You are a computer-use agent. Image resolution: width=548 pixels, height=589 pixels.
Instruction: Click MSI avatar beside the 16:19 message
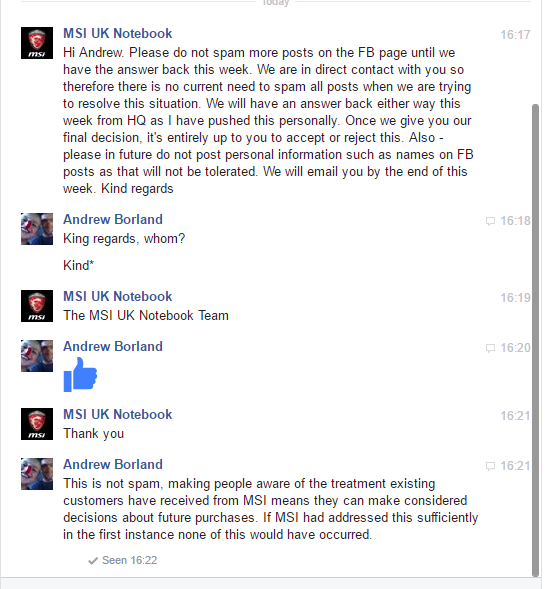click(37, 306)
